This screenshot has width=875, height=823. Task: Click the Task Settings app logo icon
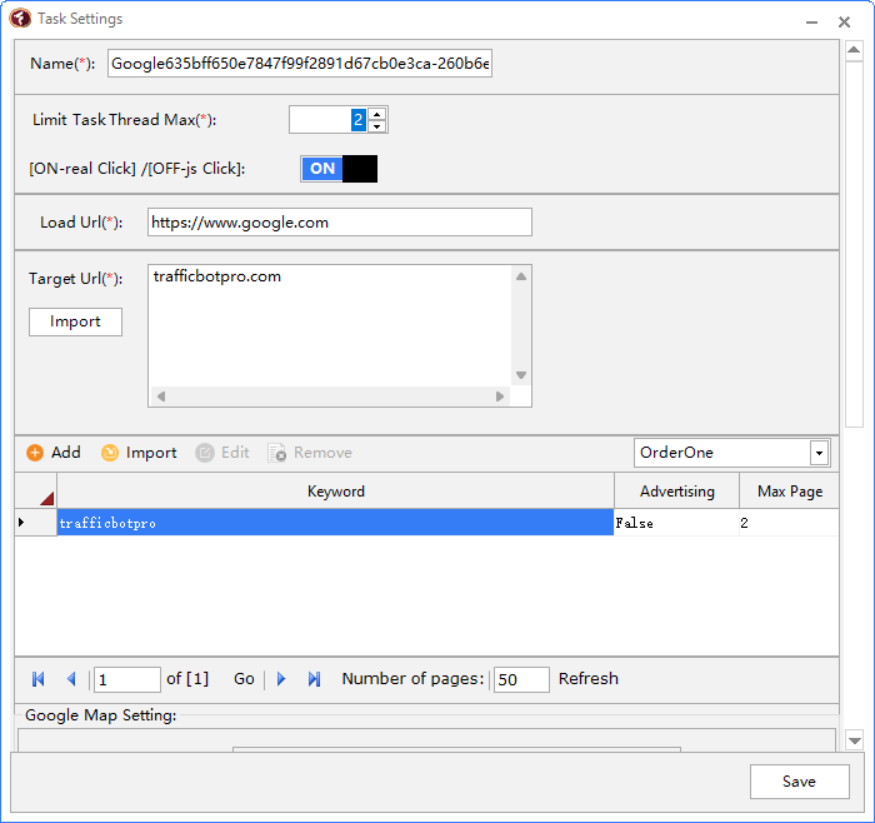pos(20,19)
